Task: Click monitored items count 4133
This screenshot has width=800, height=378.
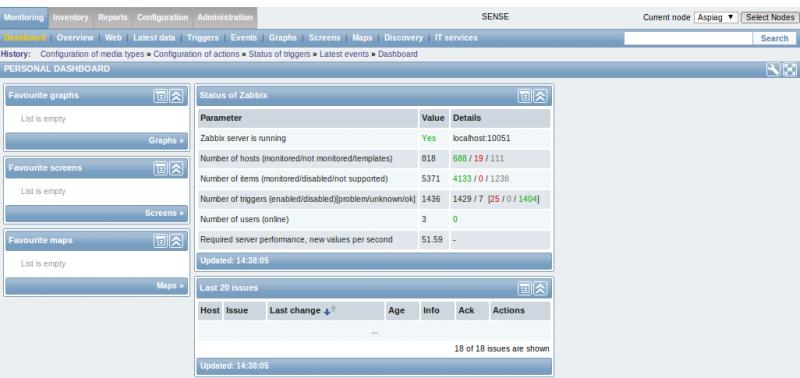Action: [462, 179]
